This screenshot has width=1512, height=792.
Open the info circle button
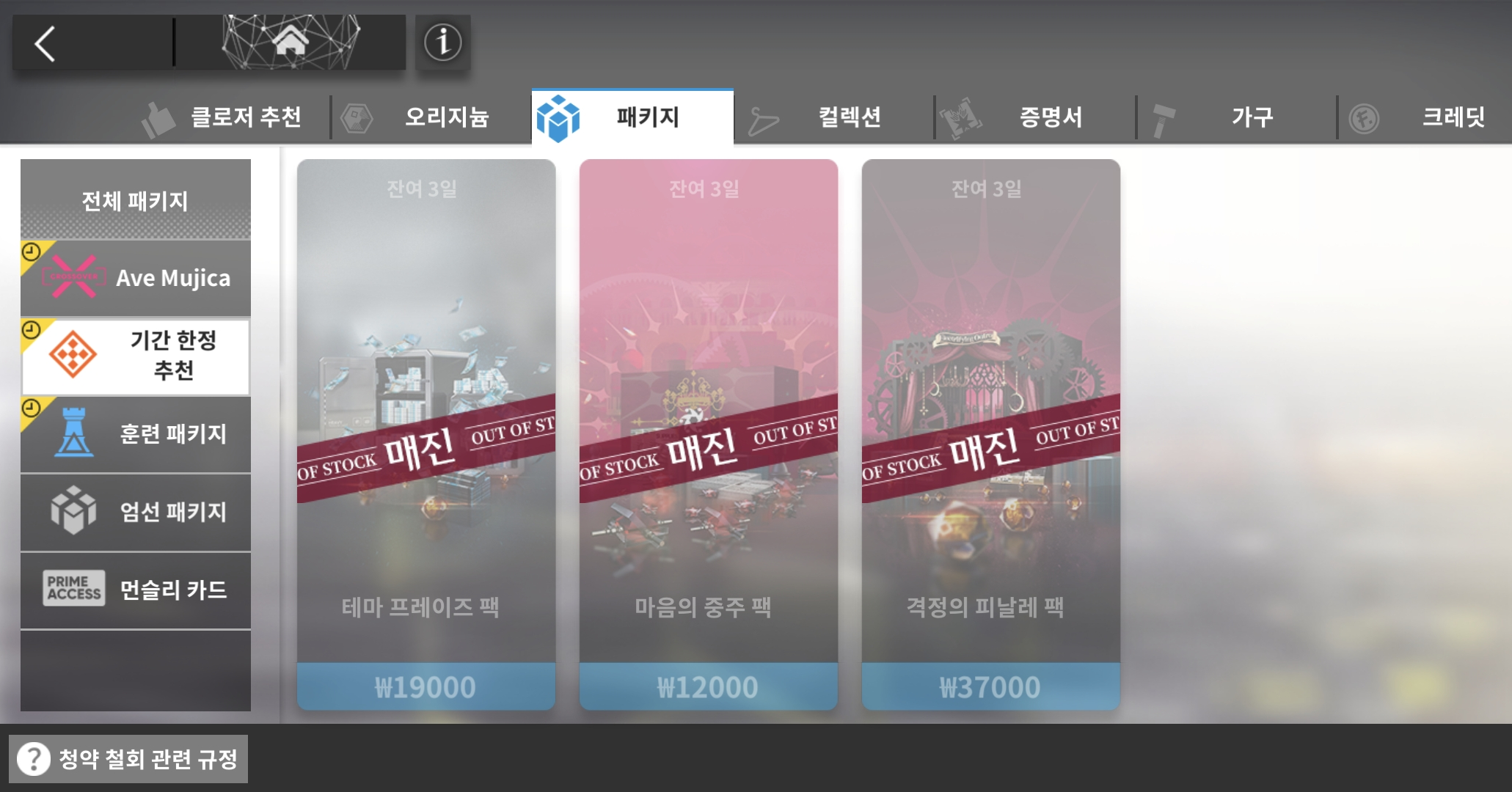(x=442, y=43)
